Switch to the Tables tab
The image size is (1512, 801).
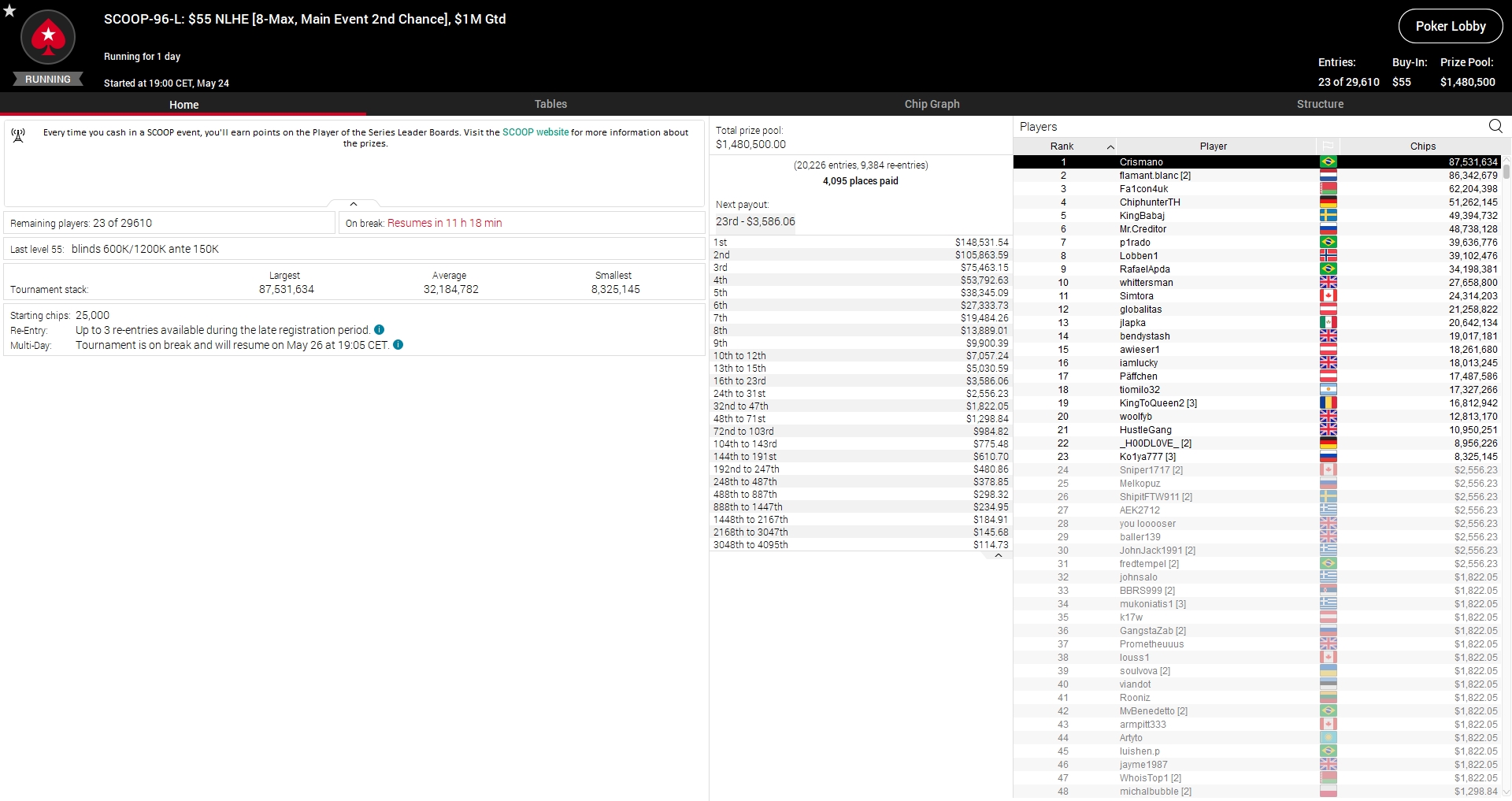pyautogui.click(x=550, y=104)
